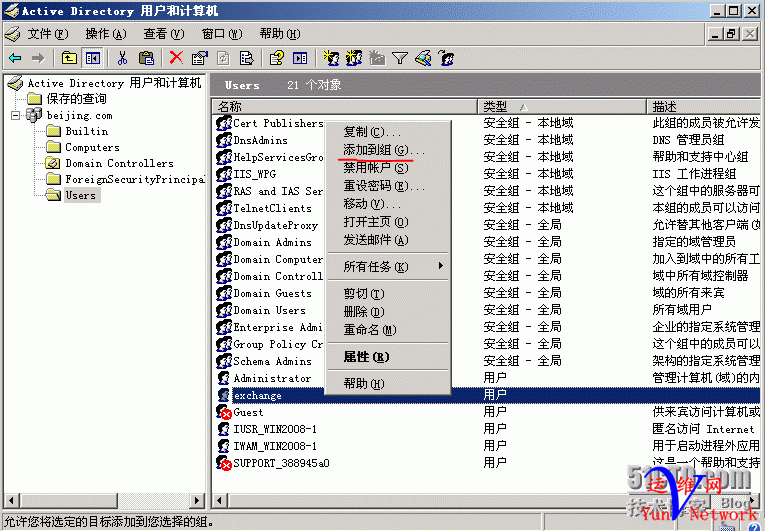Expand 所有任务(K) submenu
This screenshot has height=531, width=765.
[x=388, y=266]
